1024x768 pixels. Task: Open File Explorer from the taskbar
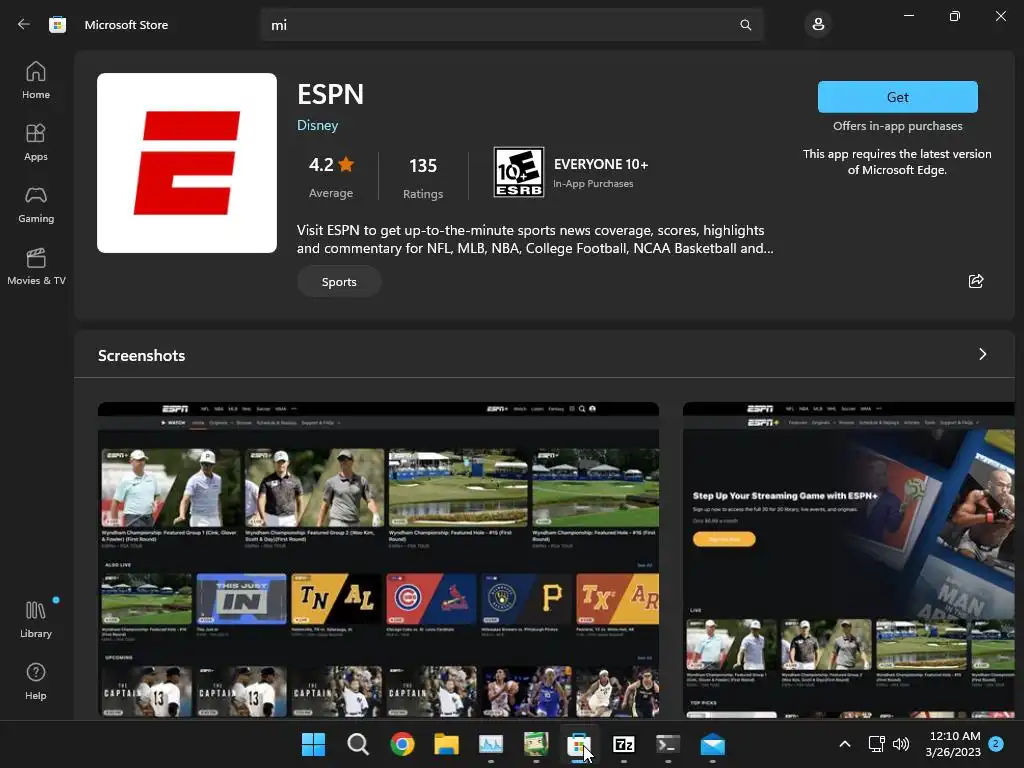[x=447, y=744]
